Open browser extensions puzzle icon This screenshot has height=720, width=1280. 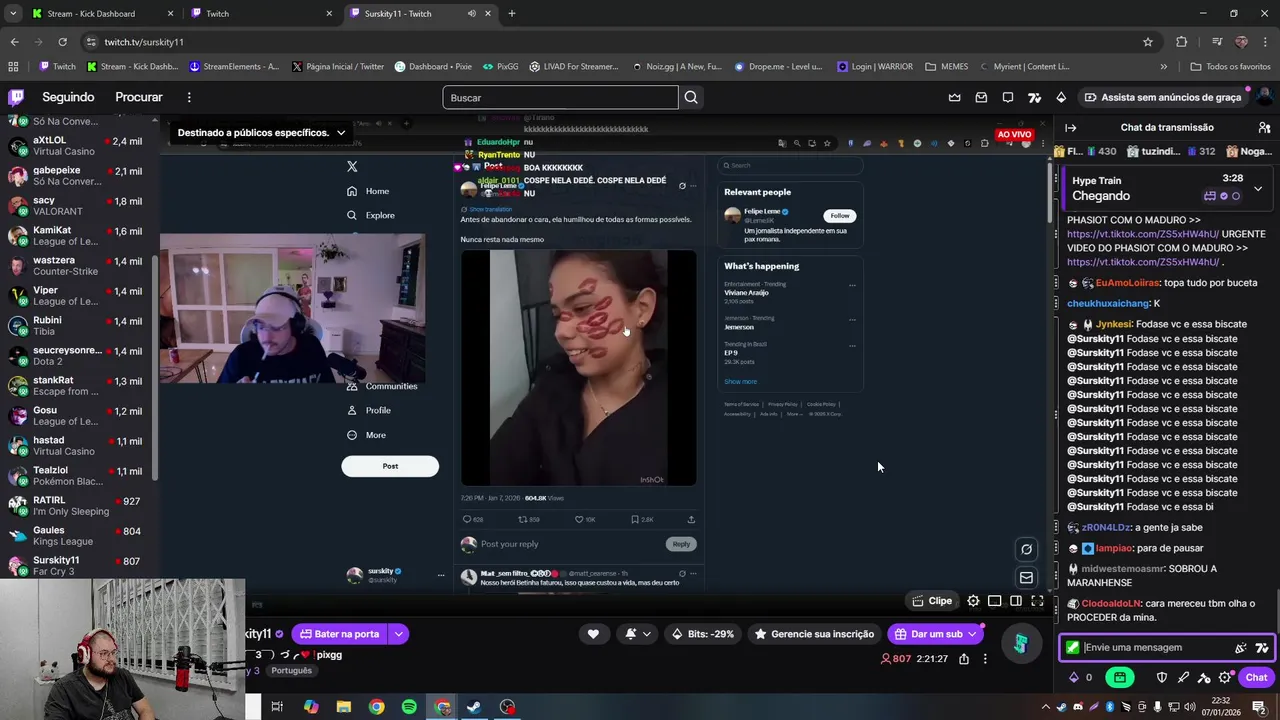tap(1182, 42)
